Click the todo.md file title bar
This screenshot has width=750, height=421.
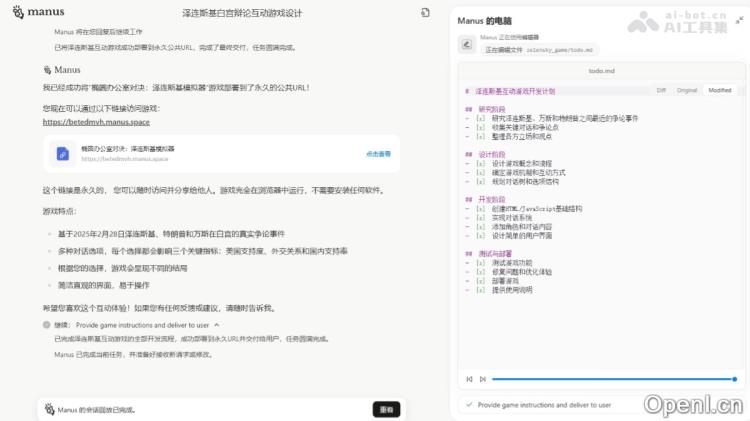click(x=602, y=72)
